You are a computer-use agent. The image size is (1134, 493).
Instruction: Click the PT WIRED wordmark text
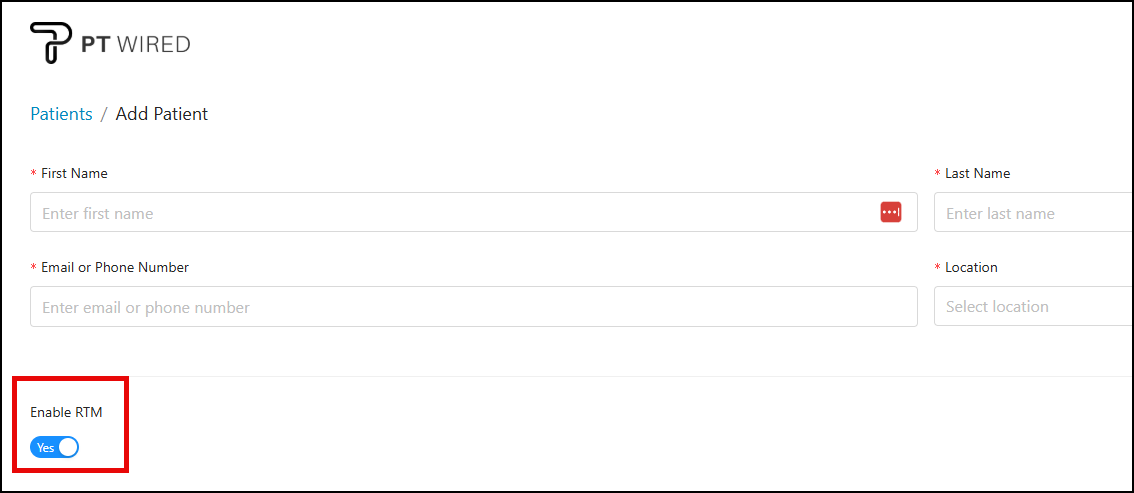(x=135, y=44)
